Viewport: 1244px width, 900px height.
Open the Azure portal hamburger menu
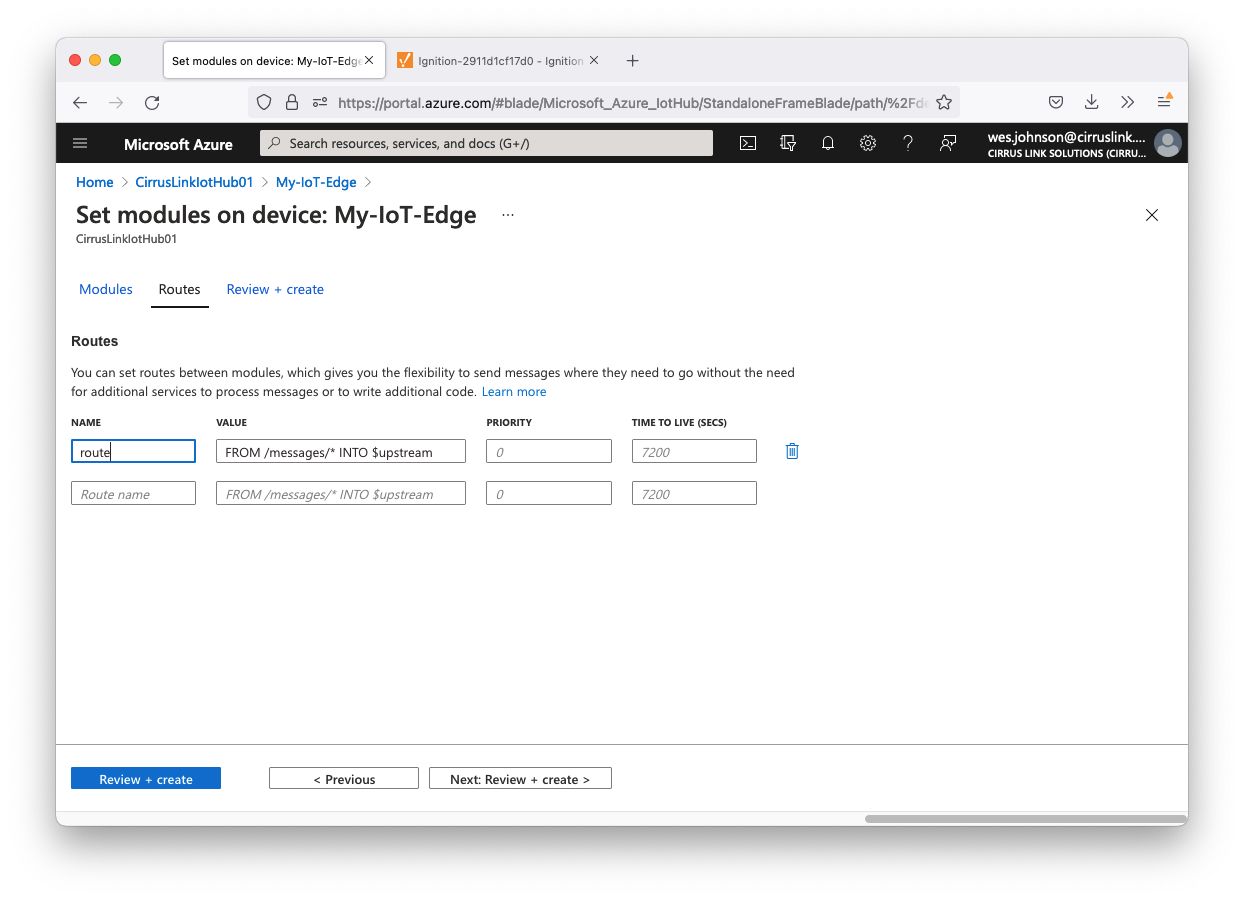81,143
